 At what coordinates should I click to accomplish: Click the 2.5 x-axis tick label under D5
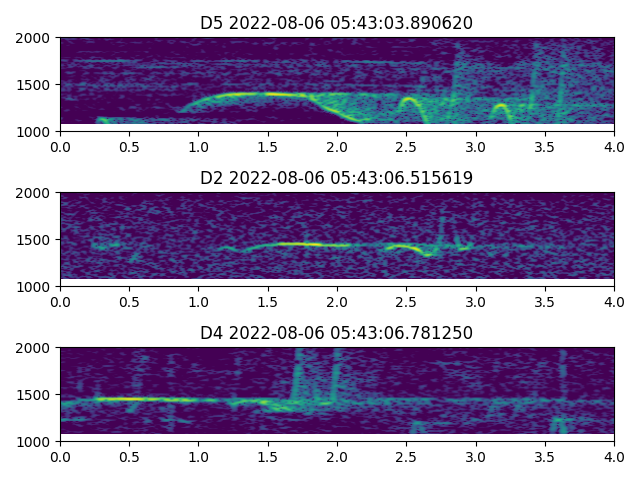pos(406,146)
